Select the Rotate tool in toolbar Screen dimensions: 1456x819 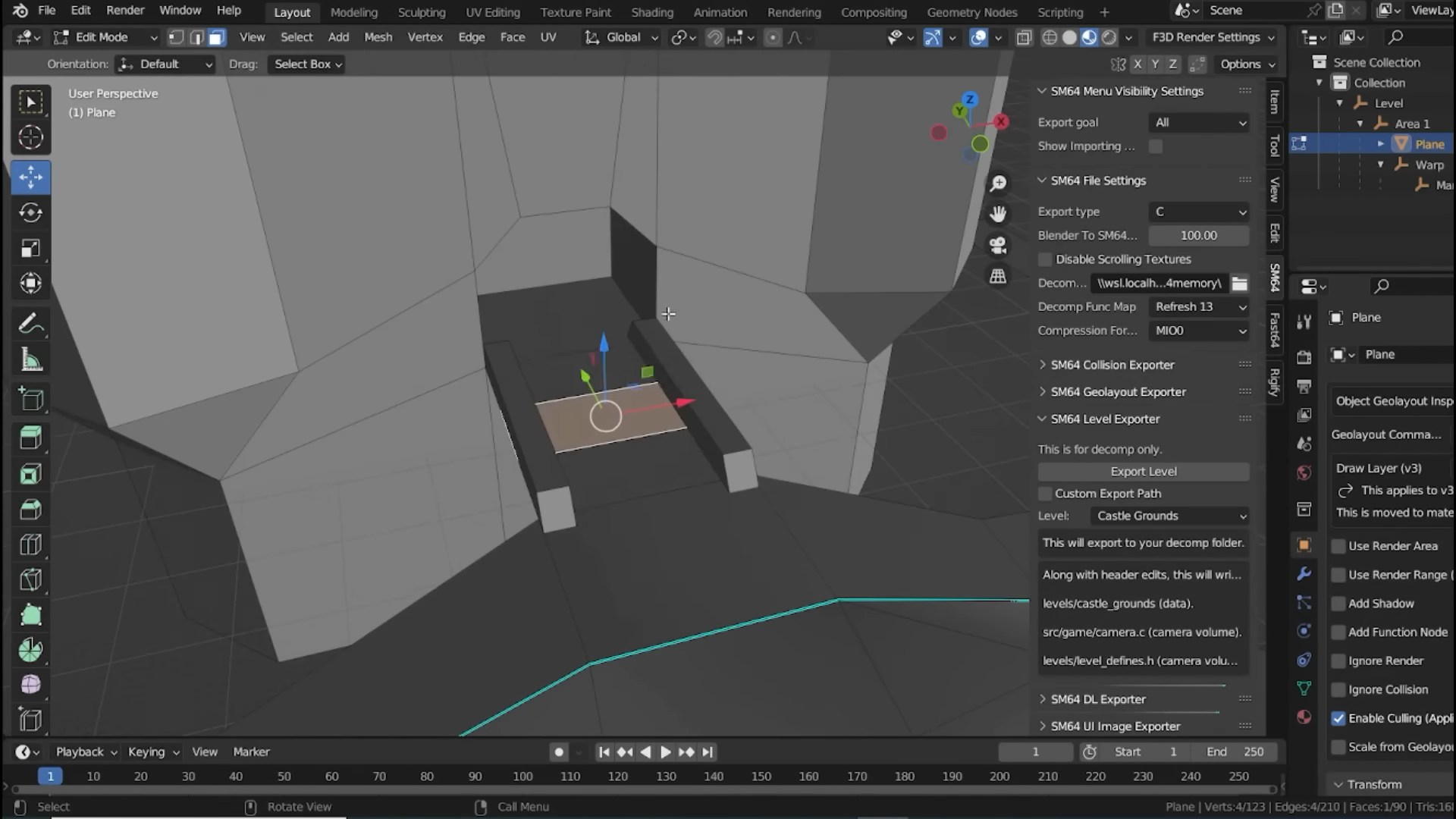30,213
